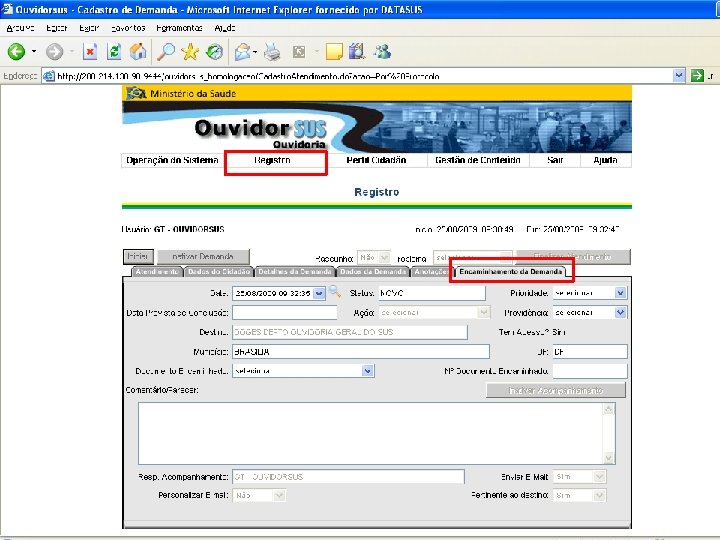Image resolution: width=720 pixels, height=540 pixels.
Task: Open the Operação do Sistema menu
Action: point(172,160)
